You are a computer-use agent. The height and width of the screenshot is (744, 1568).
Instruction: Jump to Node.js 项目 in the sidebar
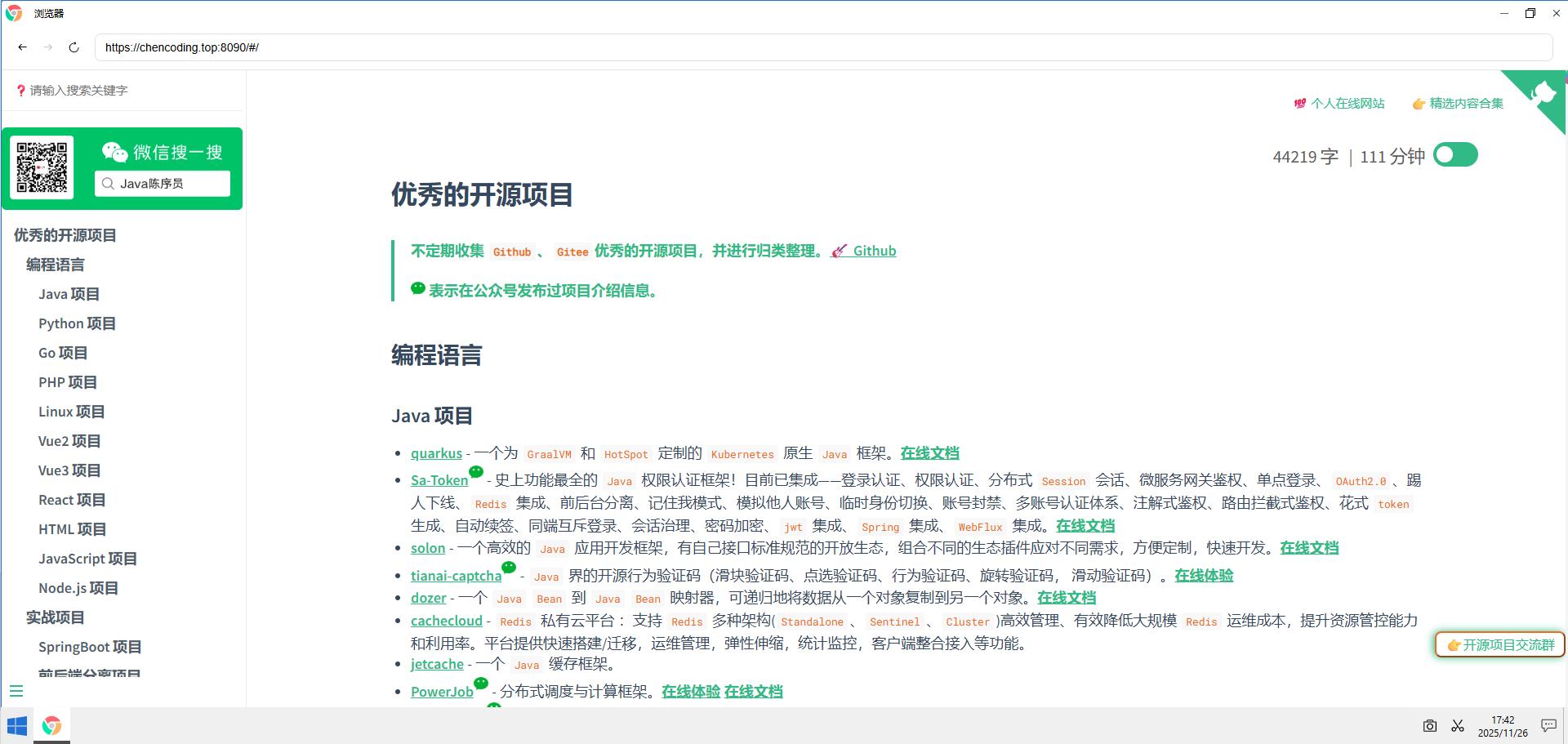pos(78,588)
